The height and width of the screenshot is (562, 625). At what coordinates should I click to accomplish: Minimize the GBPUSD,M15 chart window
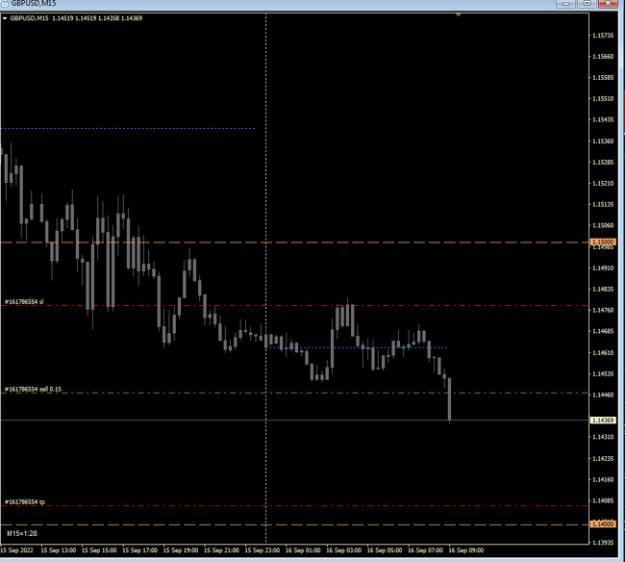565,4
